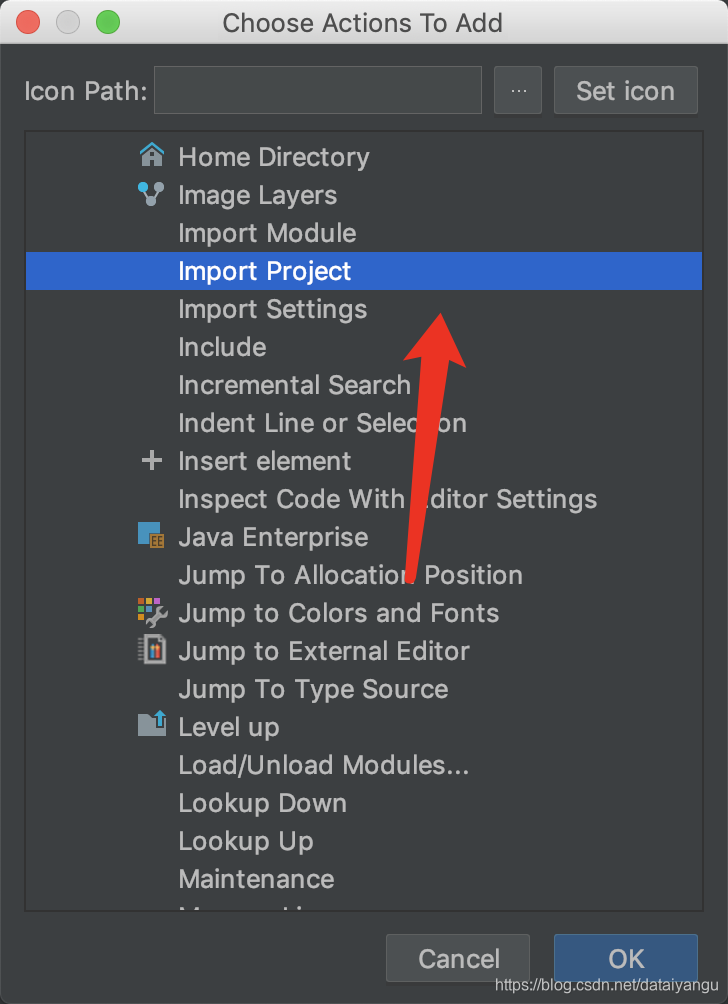
Task: Click the Home Directory house icon
Action: click(x=151, y=156)
